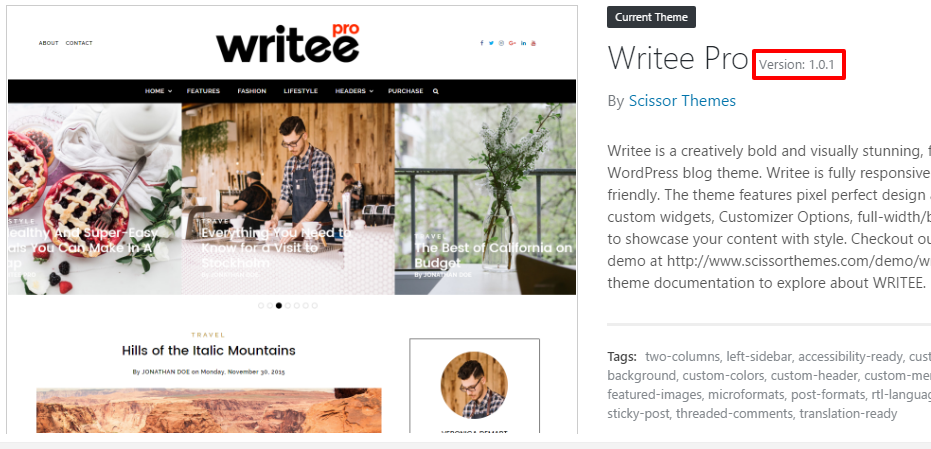Open the FASHION nav item
Viewport: 931px width, 449px height.
pyautogui.click(x=252, y=91)
